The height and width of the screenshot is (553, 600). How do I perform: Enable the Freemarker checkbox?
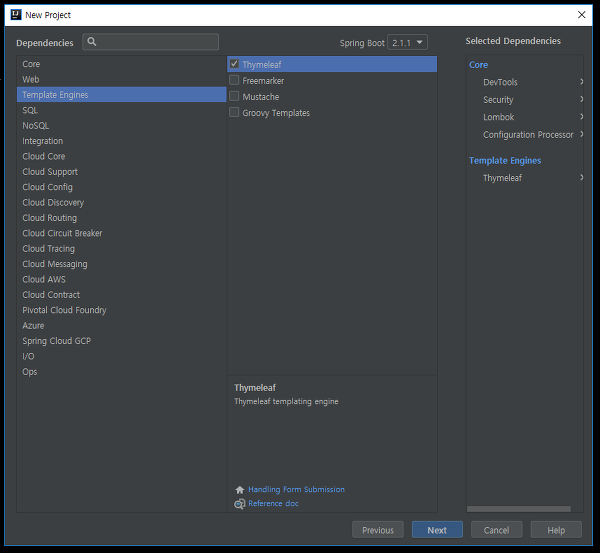[234, 80]
